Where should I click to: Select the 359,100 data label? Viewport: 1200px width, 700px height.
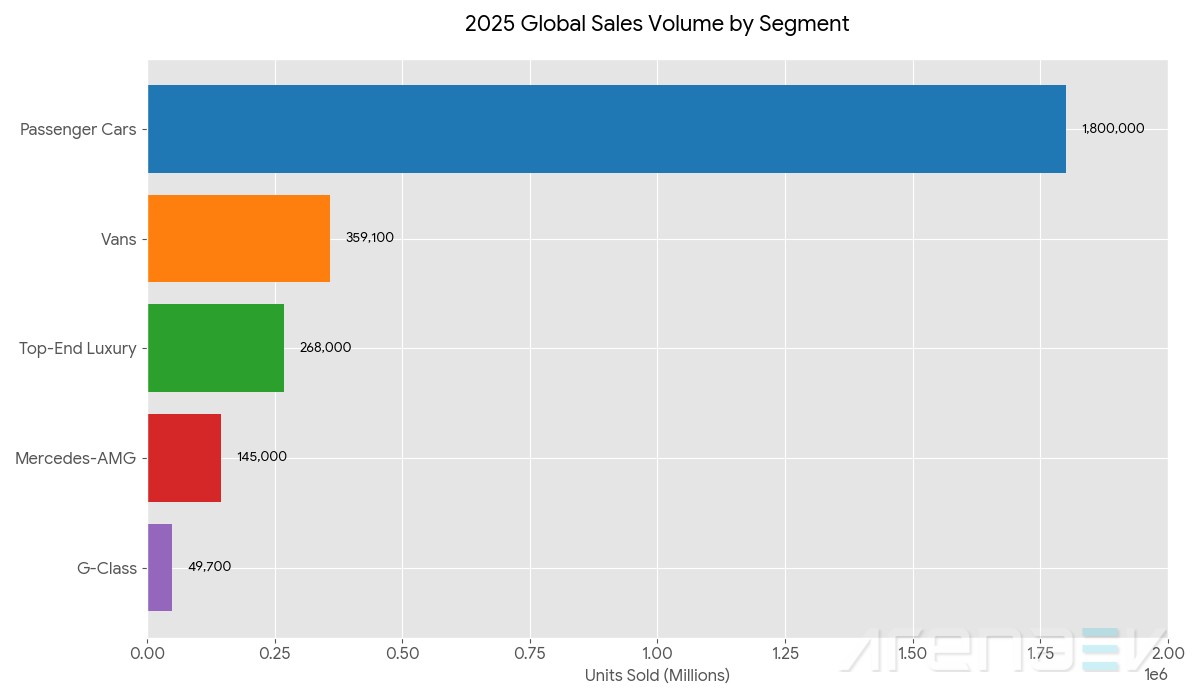(x=370, y=238)
